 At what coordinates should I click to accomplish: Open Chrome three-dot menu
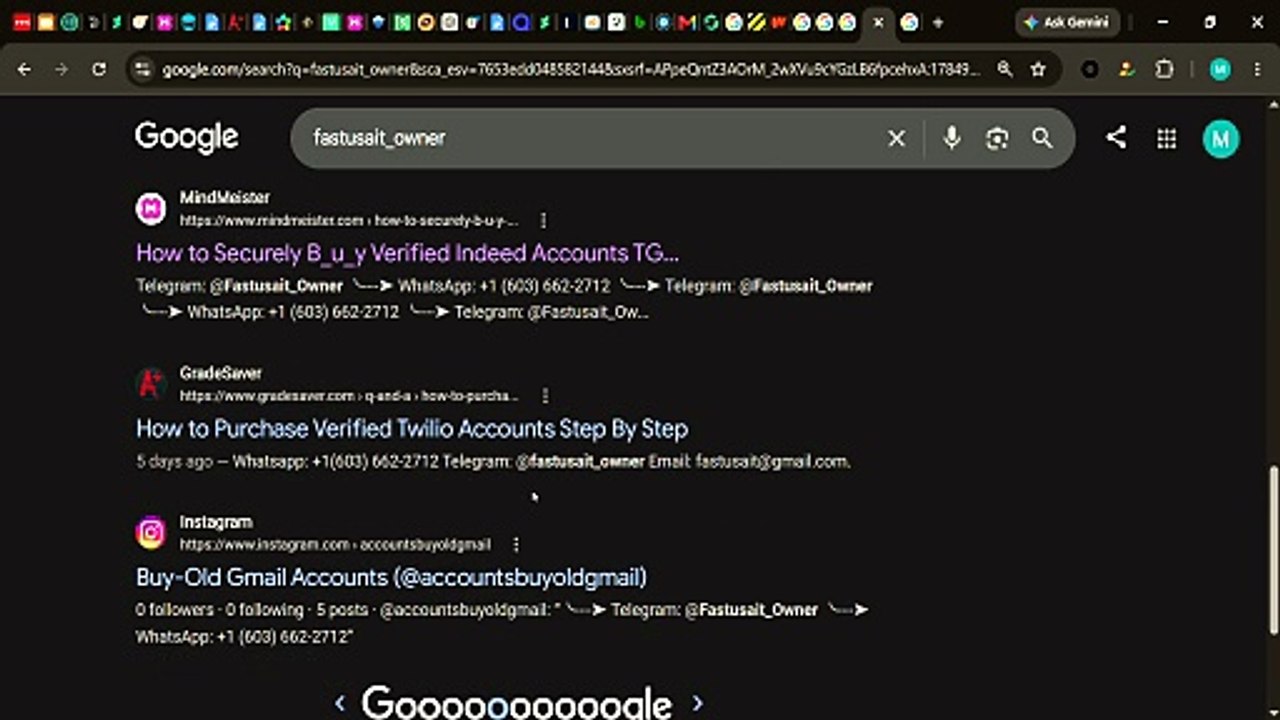tap(1257, 69)
